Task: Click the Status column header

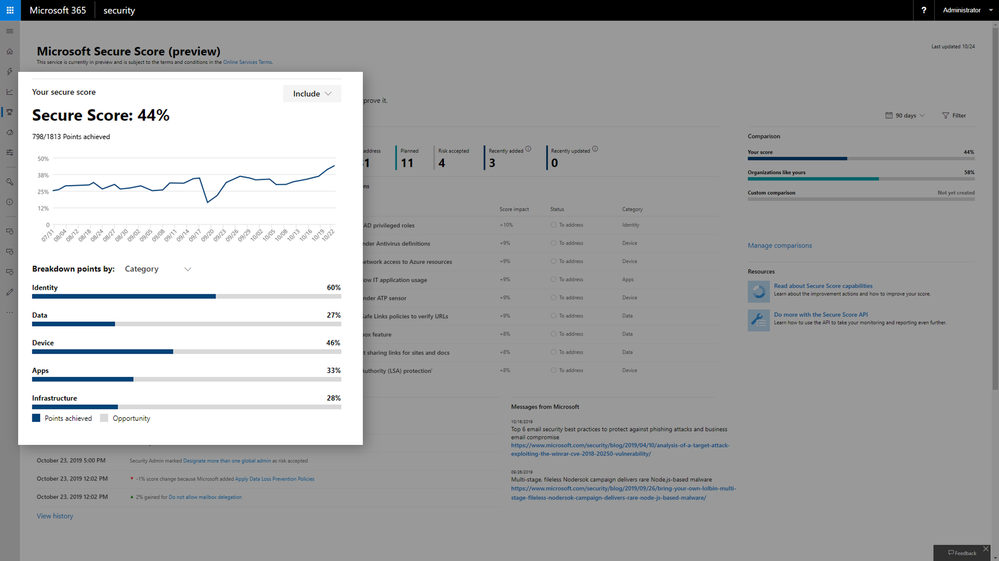Action: (557, 209)
